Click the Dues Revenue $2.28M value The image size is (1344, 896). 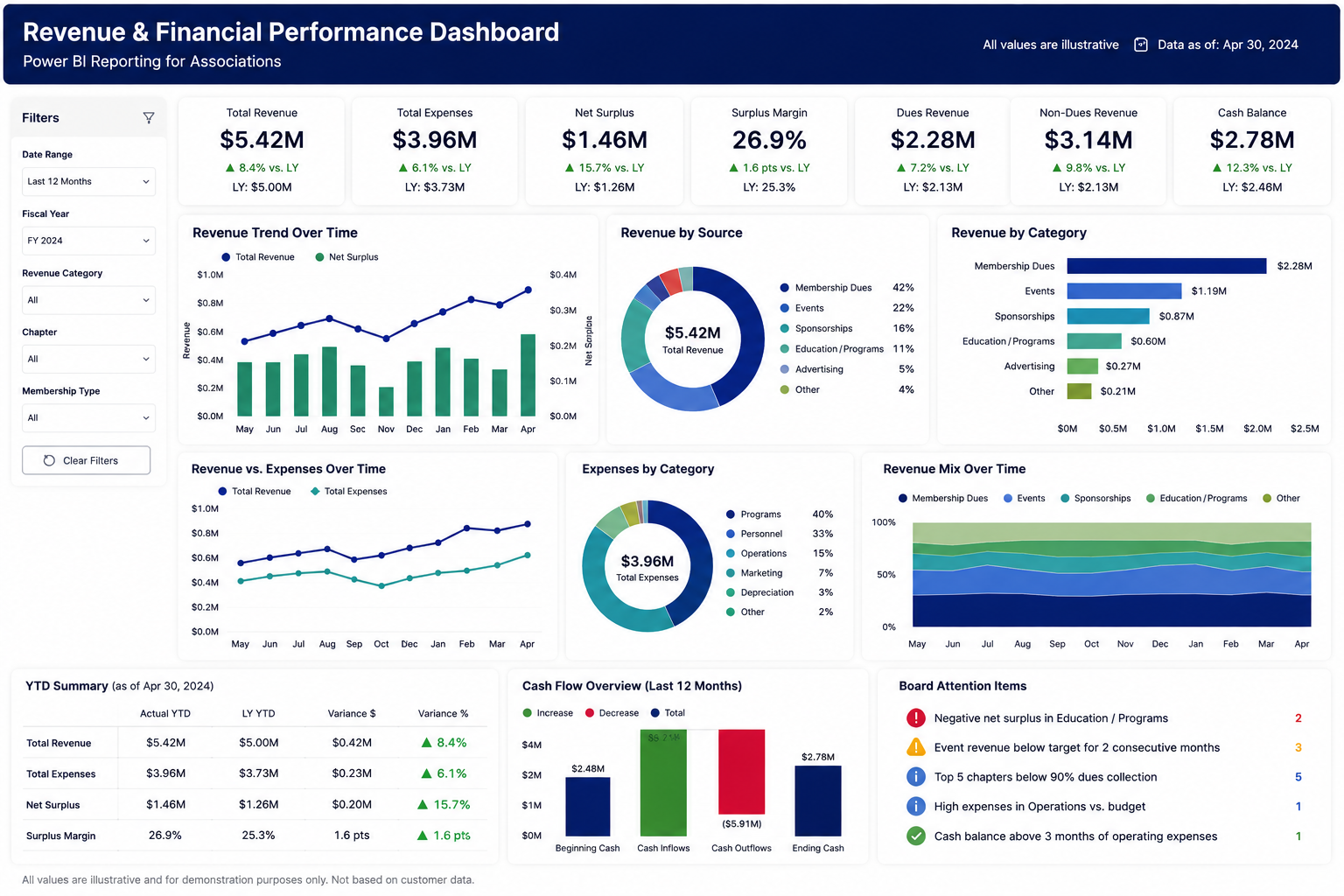pyautogui.click(x=933, y=140)
